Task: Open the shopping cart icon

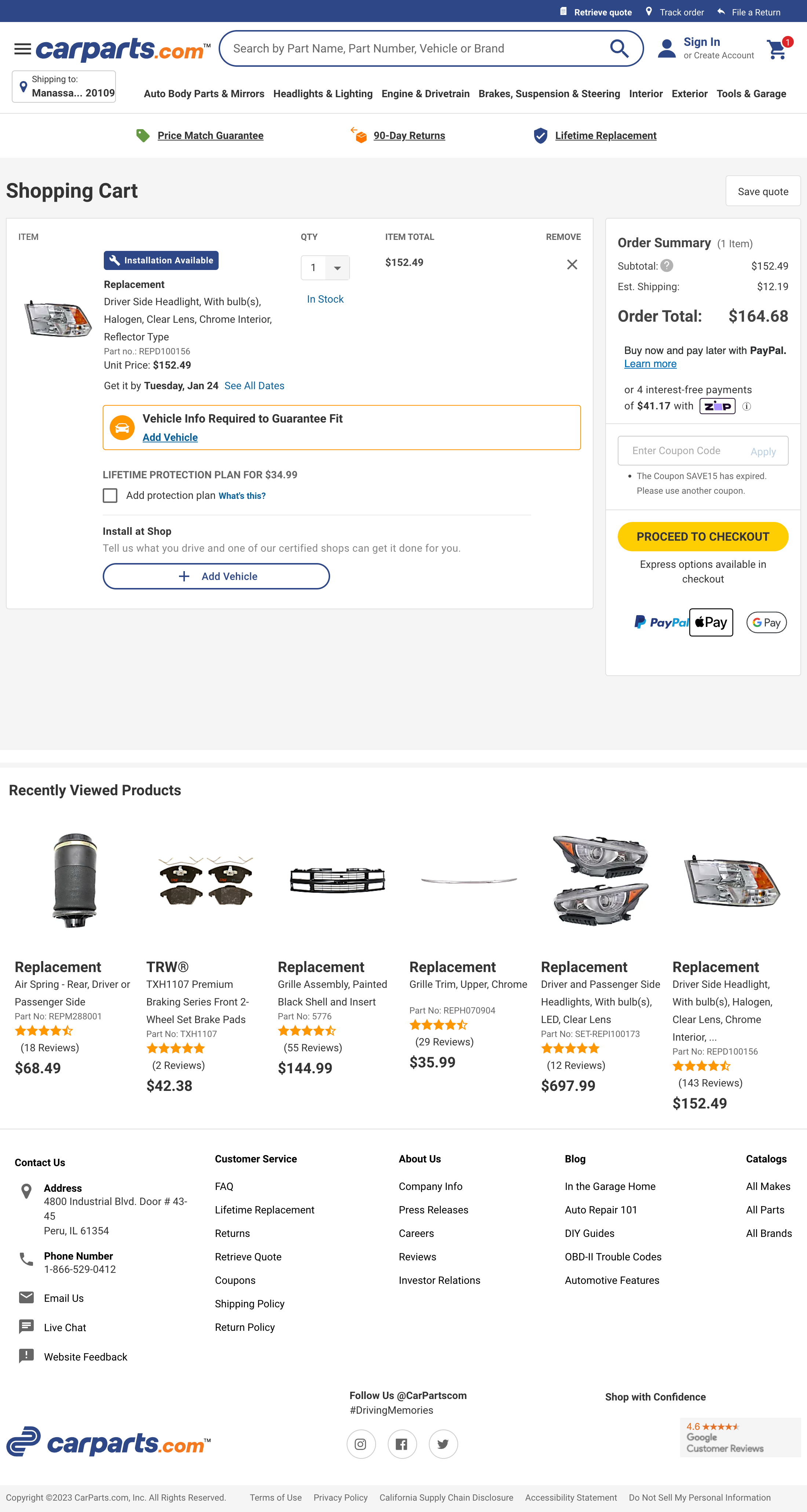Action: 777,49
